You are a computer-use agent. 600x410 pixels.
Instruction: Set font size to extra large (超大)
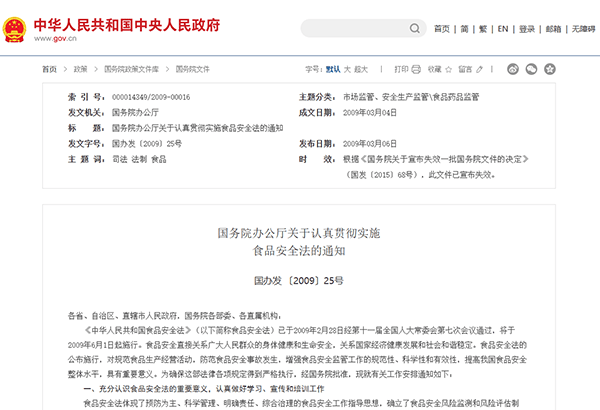(362, 70)
